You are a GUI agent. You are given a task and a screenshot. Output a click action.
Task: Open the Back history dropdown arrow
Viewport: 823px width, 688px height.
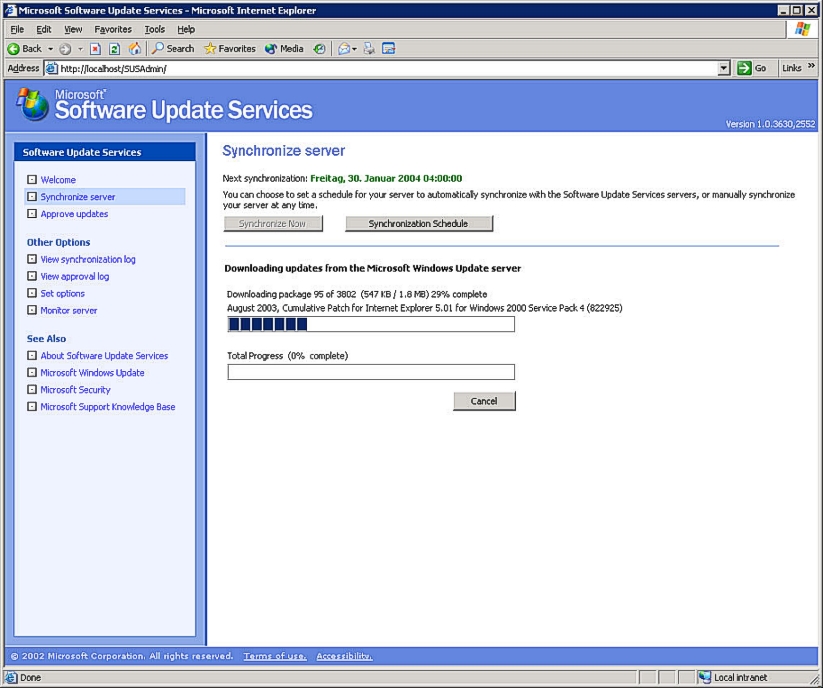point(50,49)
